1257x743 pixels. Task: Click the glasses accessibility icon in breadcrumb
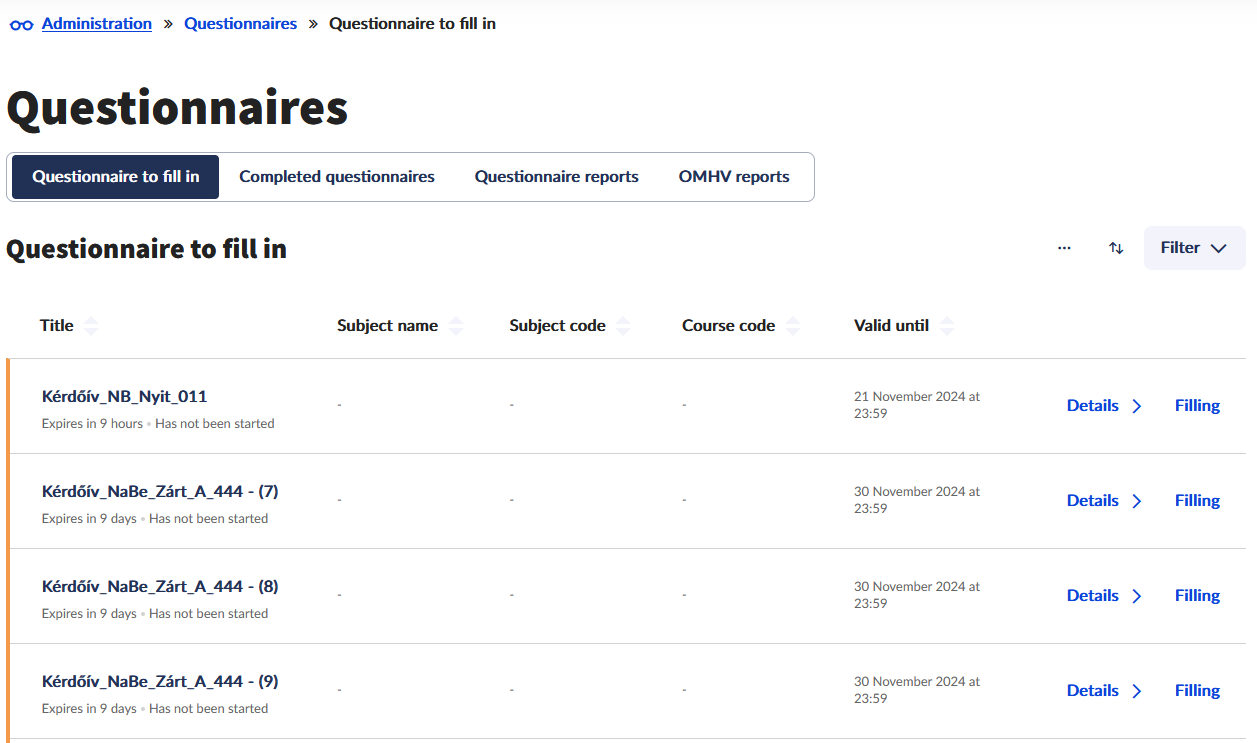(x=21, y=24)
